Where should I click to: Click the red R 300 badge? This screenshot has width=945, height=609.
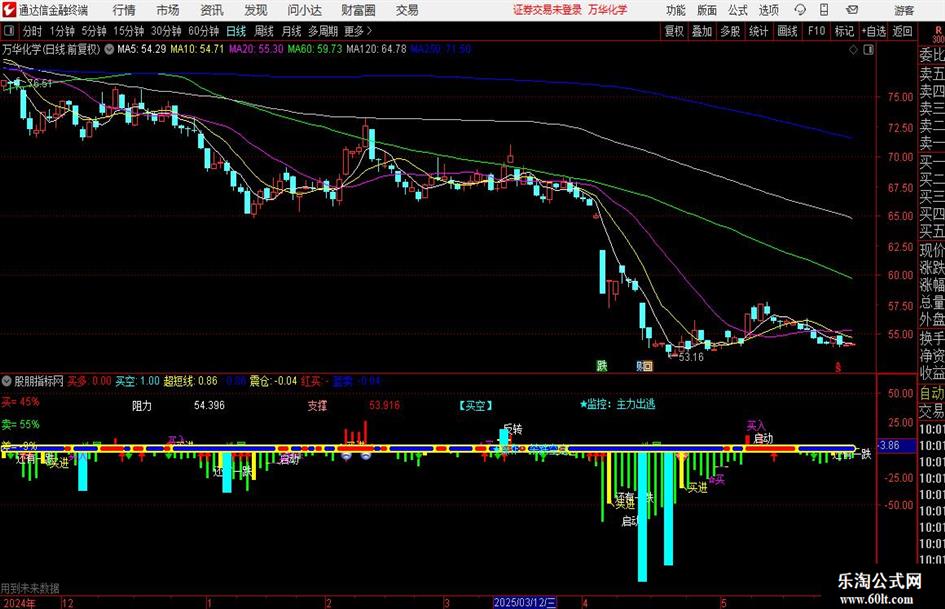pos(938,35)
